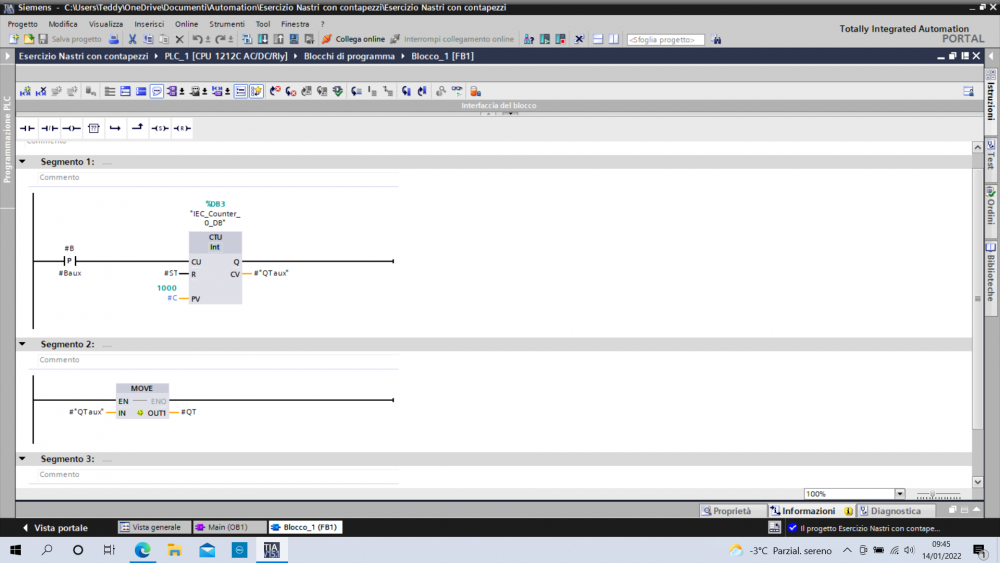1000x563 pixels.
Task: Expand breadcrumb arrow after PLC_1
Action: click(x=295, y=56)
